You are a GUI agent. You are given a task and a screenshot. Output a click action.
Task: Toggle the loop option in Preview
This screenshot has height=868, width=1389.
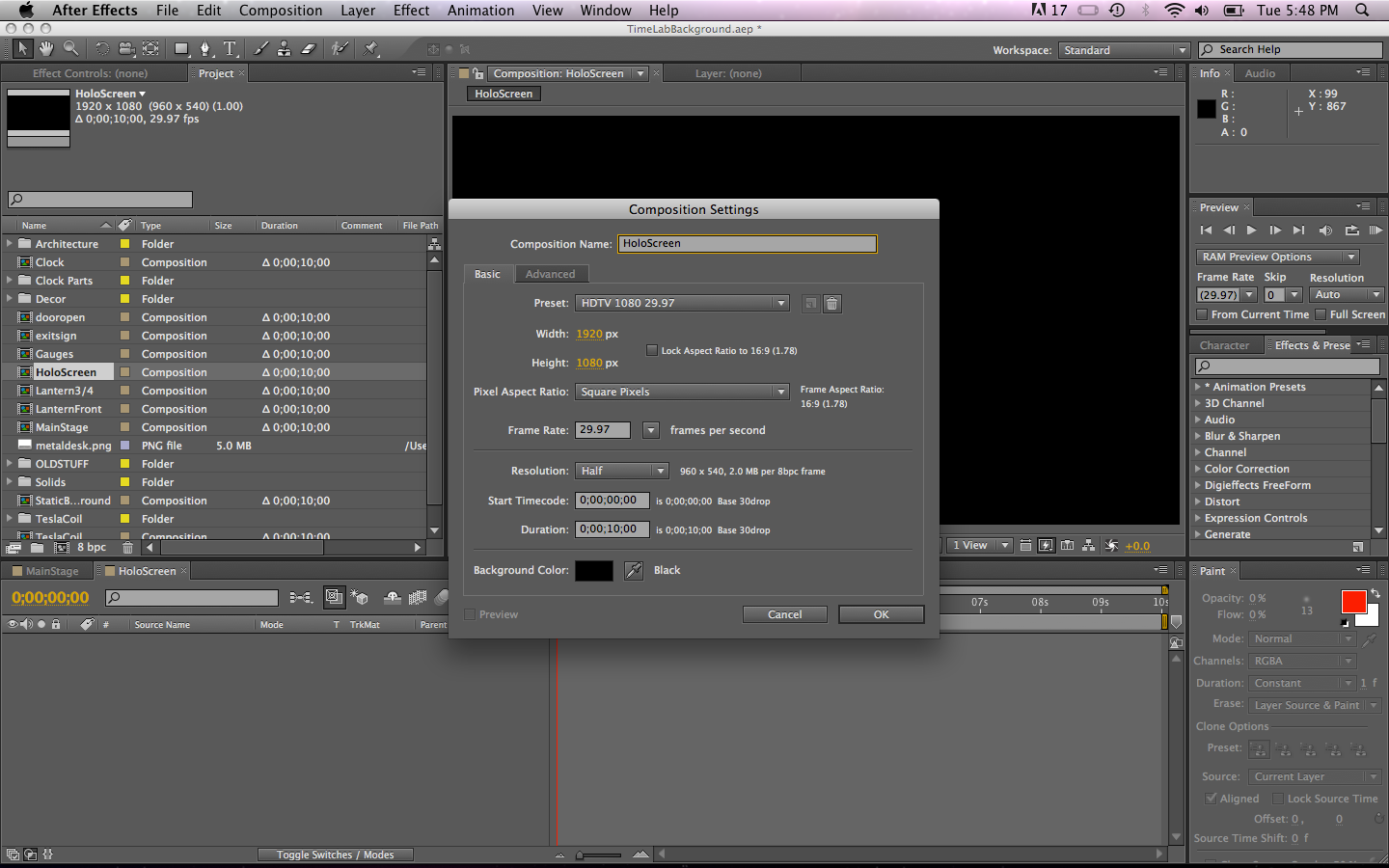click(1351, 231)
